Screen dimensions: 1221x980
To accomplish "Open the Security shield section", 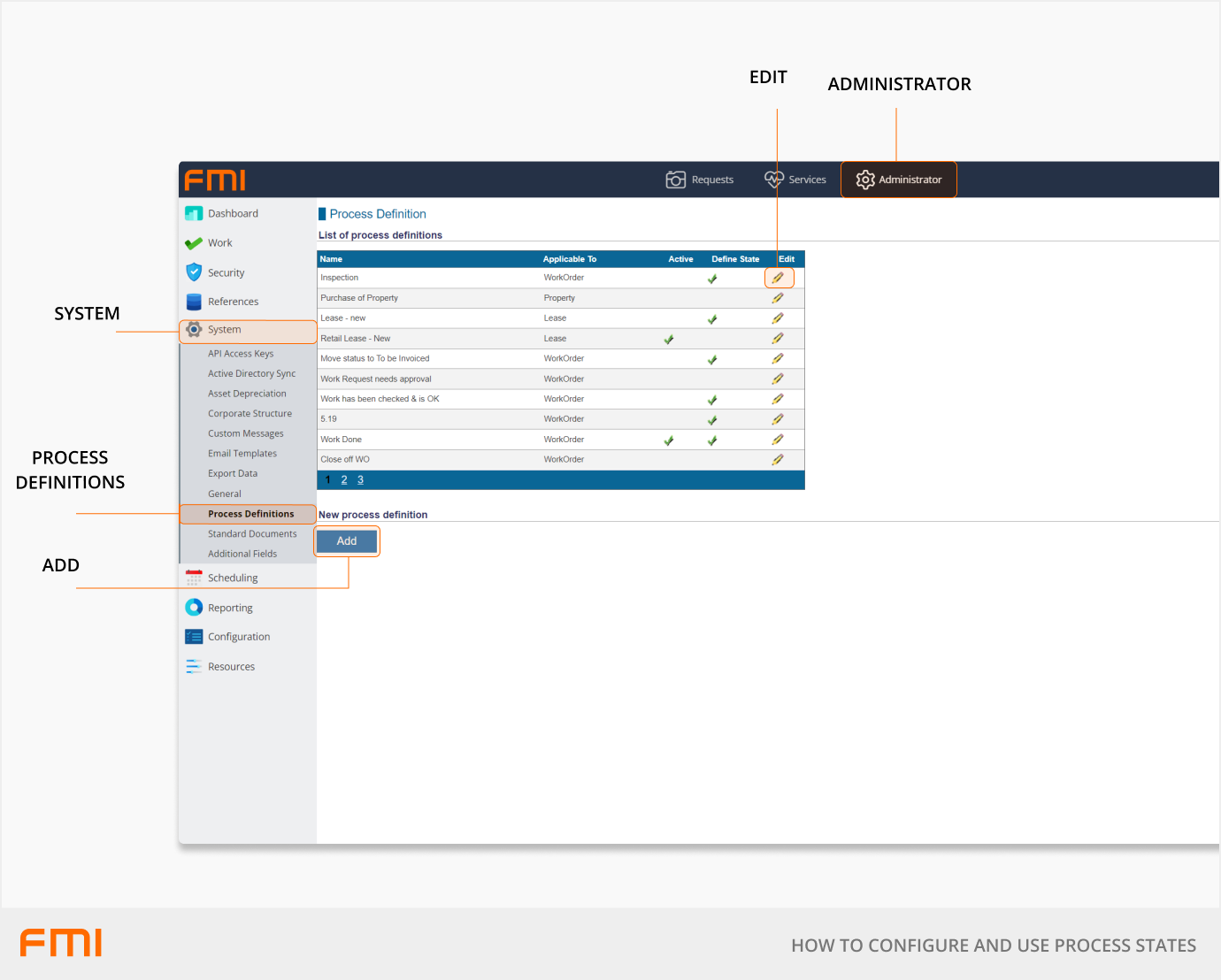I will coord(226,273).
